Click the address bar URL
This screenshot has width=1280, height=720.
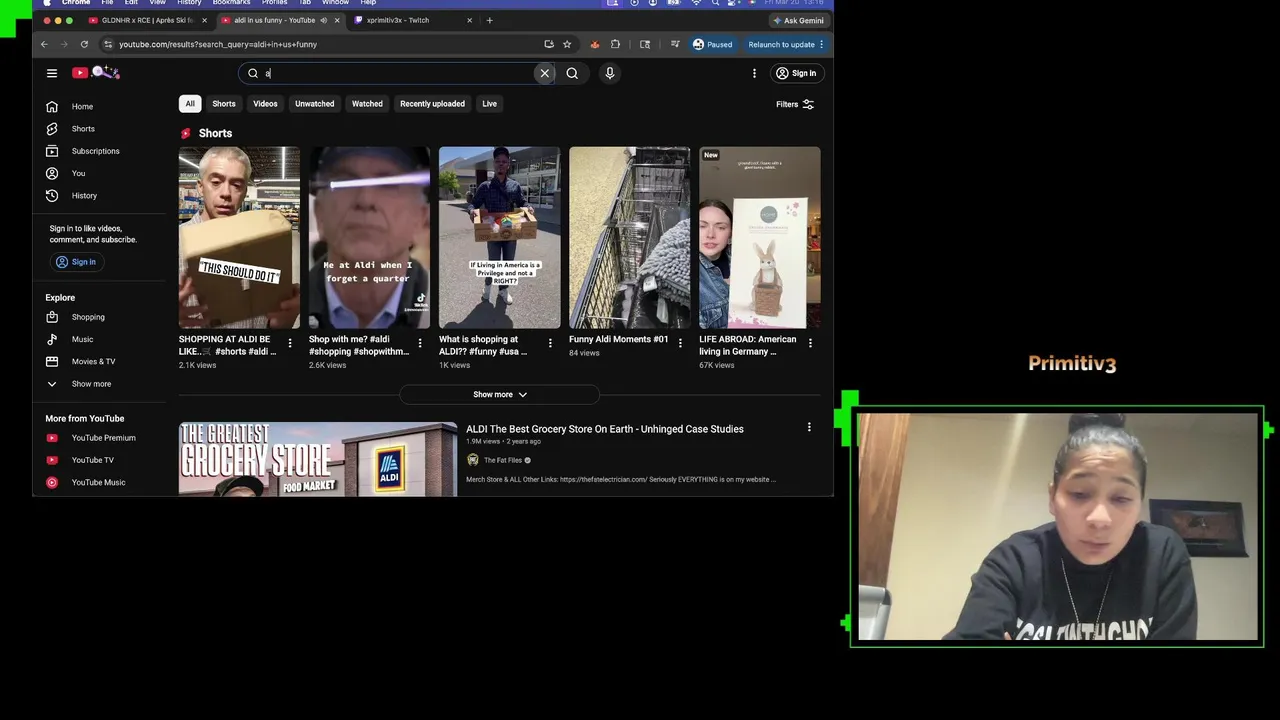[218, 44]
